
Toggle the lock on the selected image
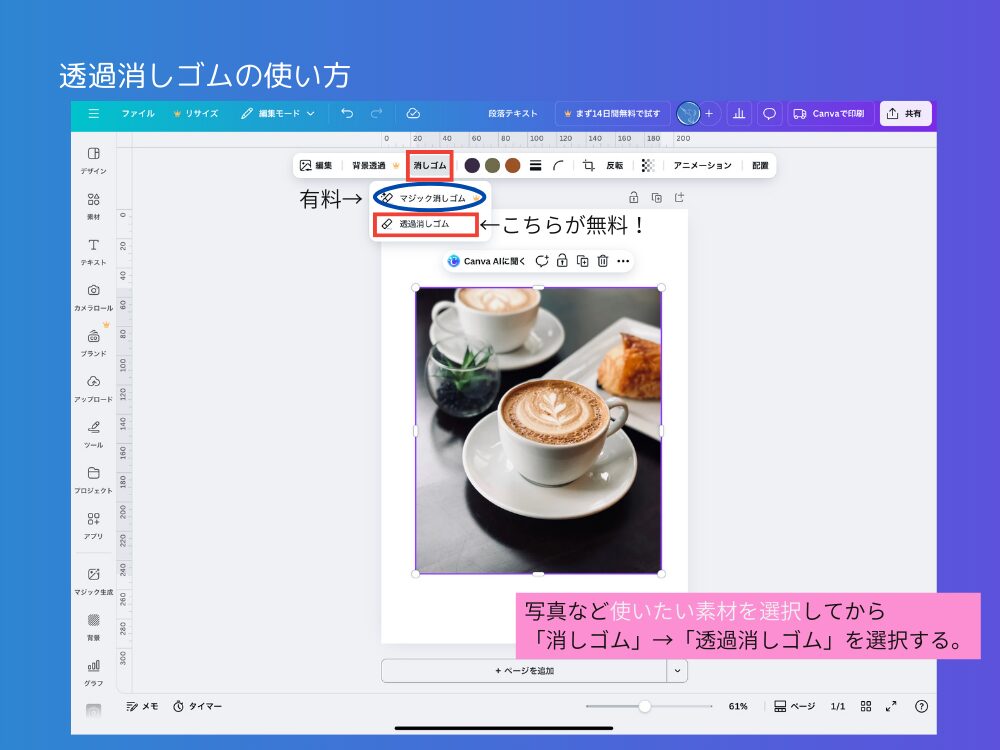(x=564, y=261)
